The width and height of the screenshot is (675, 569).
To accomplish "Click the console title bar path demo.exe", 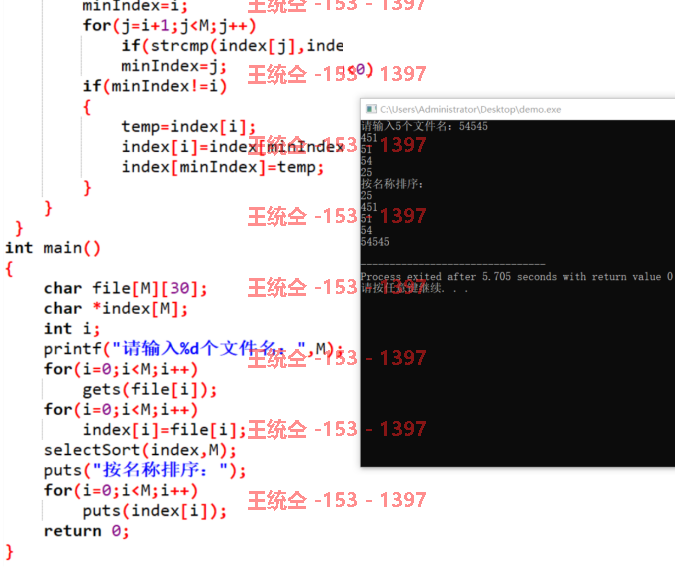I will tap(471, 109).
